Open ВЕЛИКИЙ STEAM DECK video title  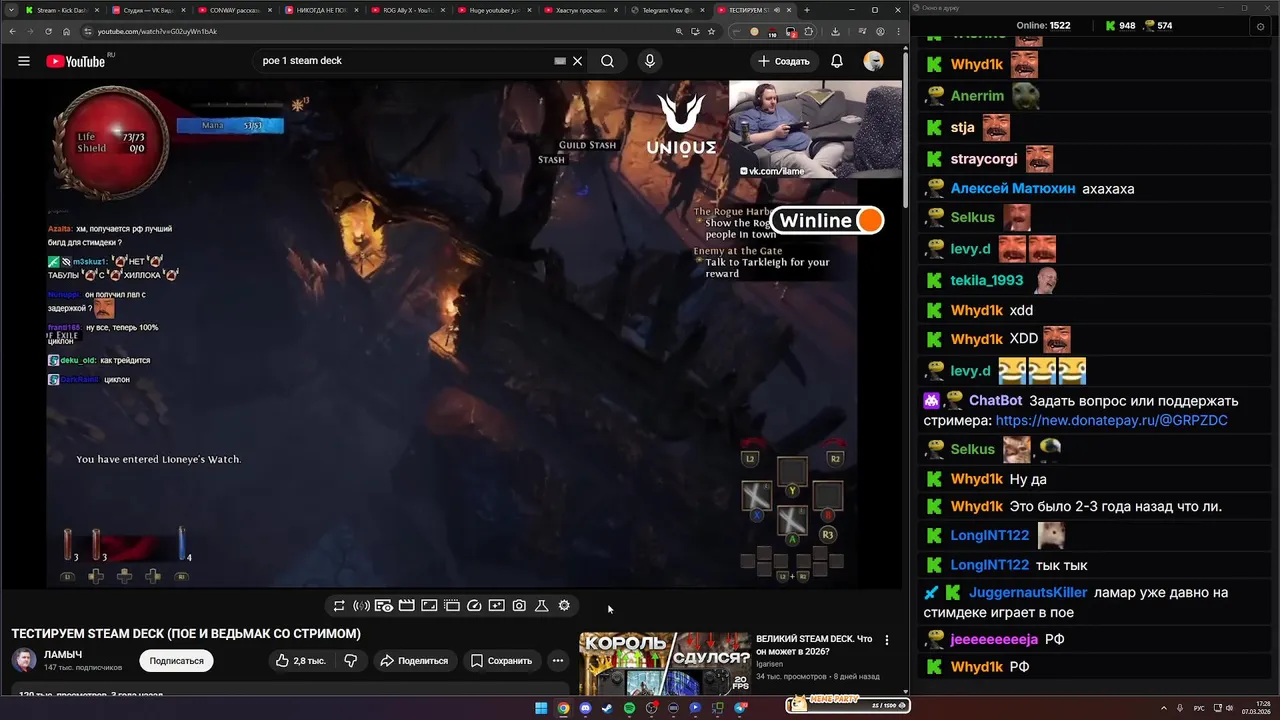pyautogui.click(x=814, y=644)
